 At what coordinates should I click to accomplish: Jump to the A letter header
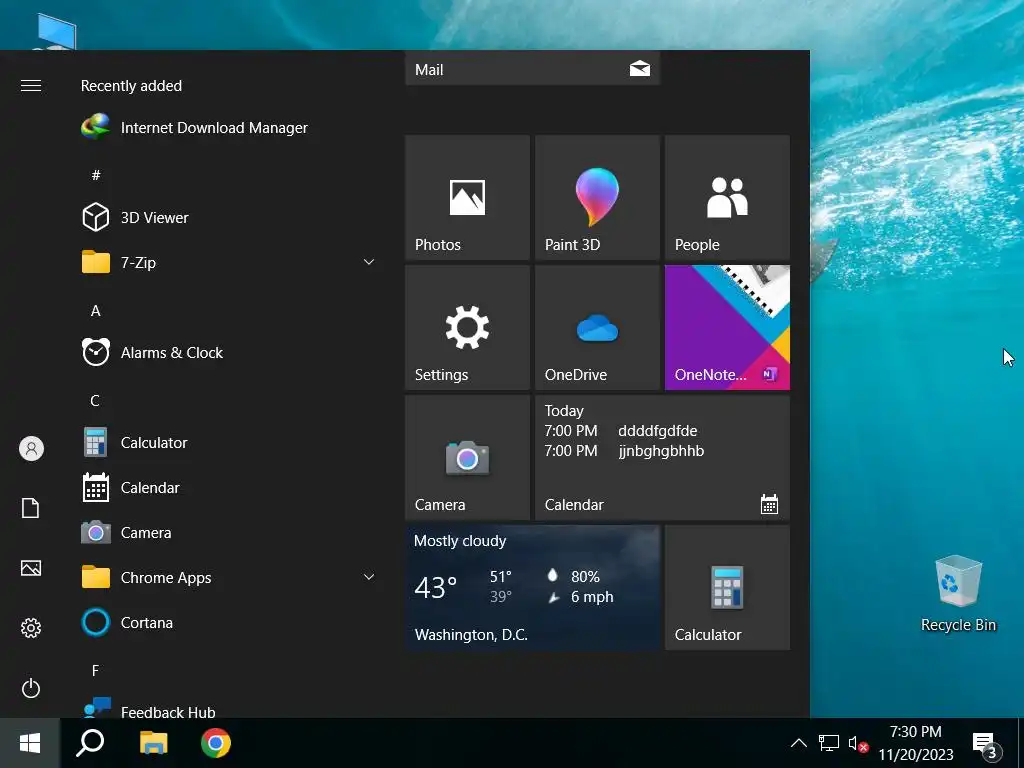[95, 311]
